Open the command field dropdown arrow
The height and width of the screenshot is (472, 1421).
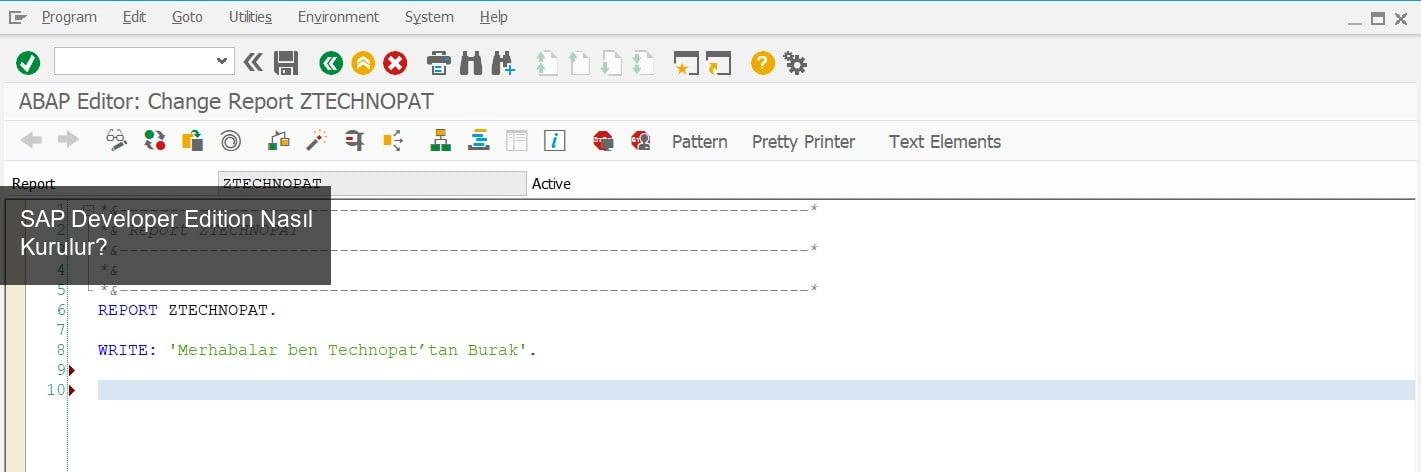222,62
